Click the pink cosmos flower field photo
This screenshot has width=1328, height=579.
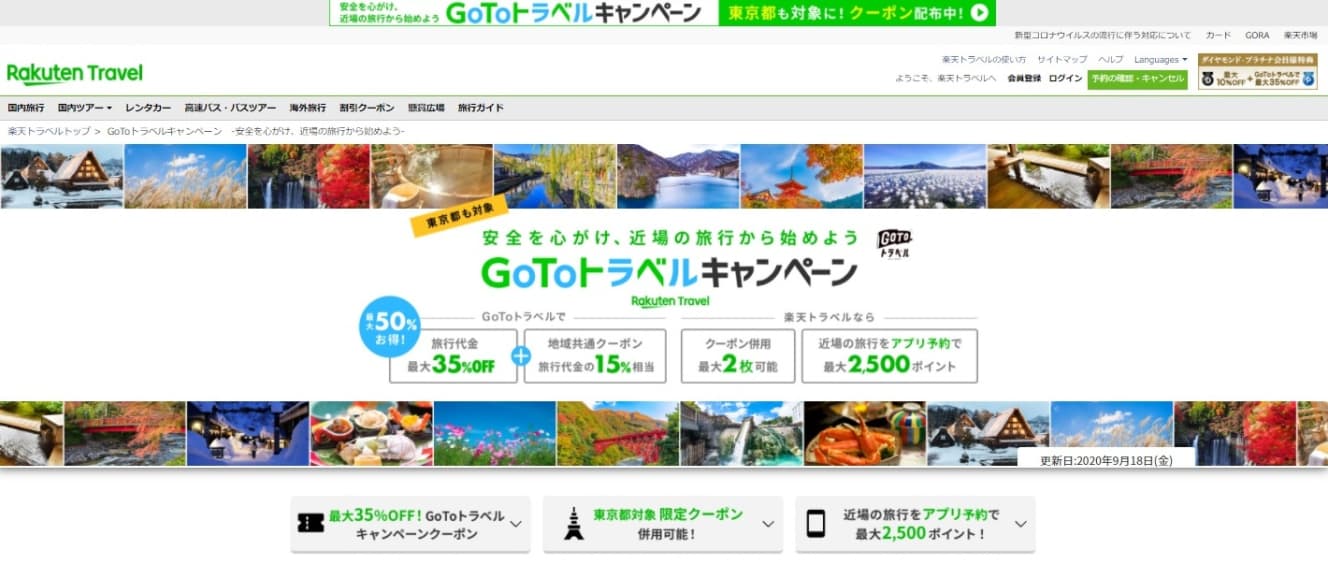click(x=495, y=433)
